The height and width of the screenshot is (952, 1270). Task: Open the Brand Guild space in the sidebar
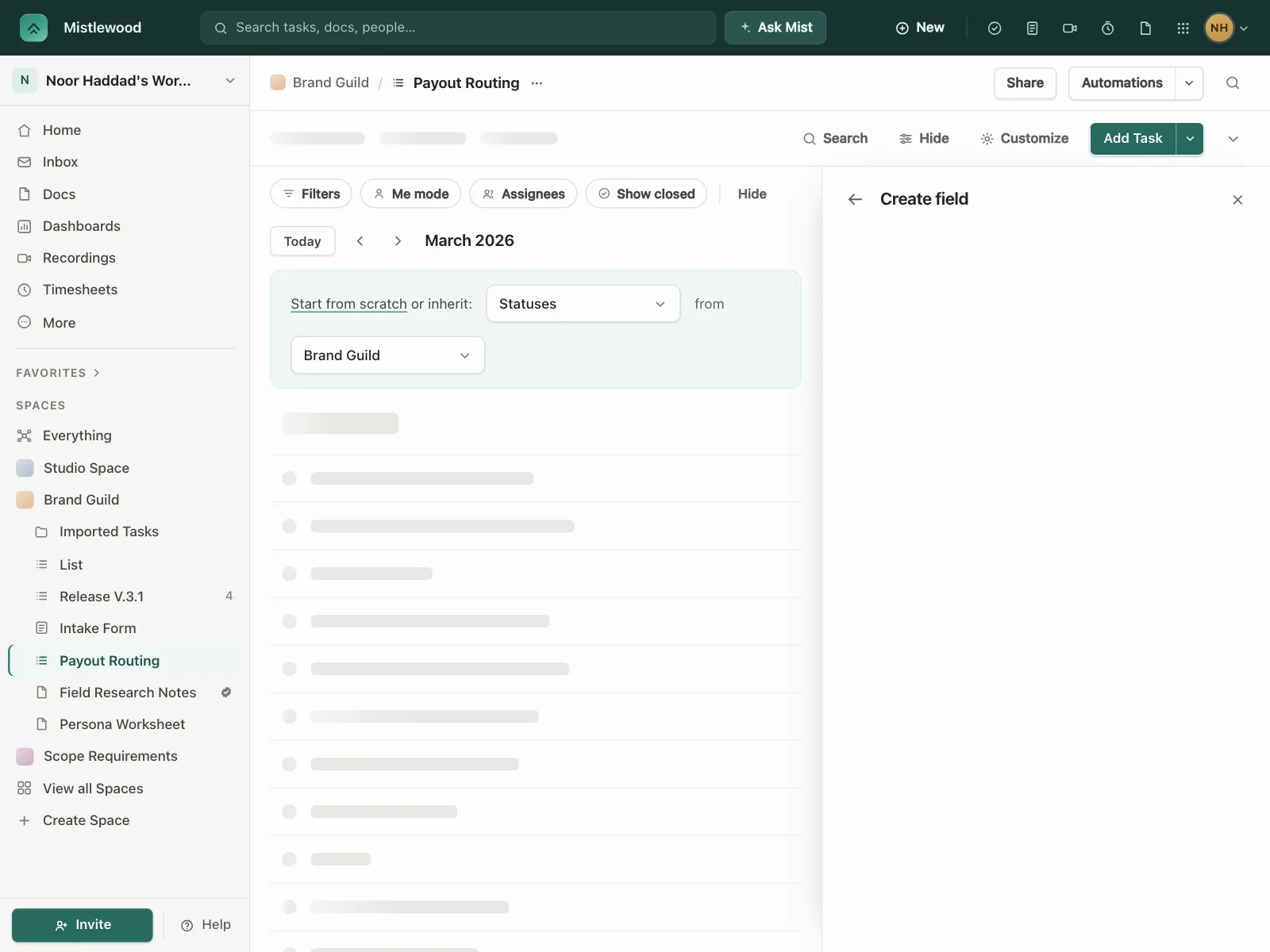point(125,500)
